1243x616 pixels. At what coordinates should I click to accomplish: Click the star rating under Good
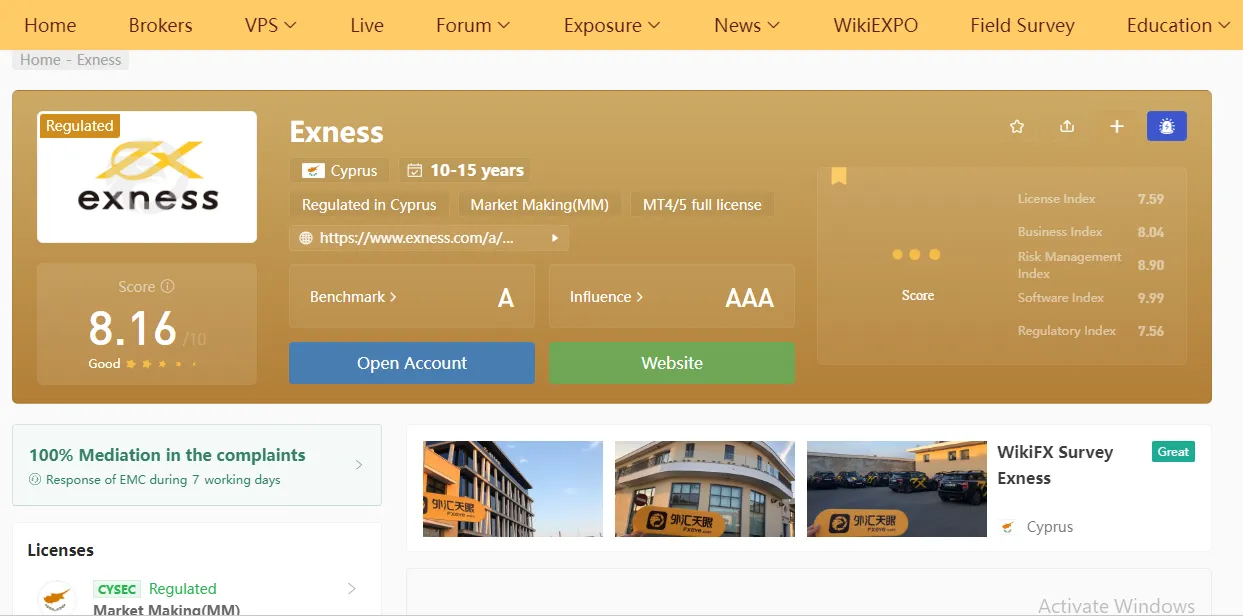click(161, 364)
